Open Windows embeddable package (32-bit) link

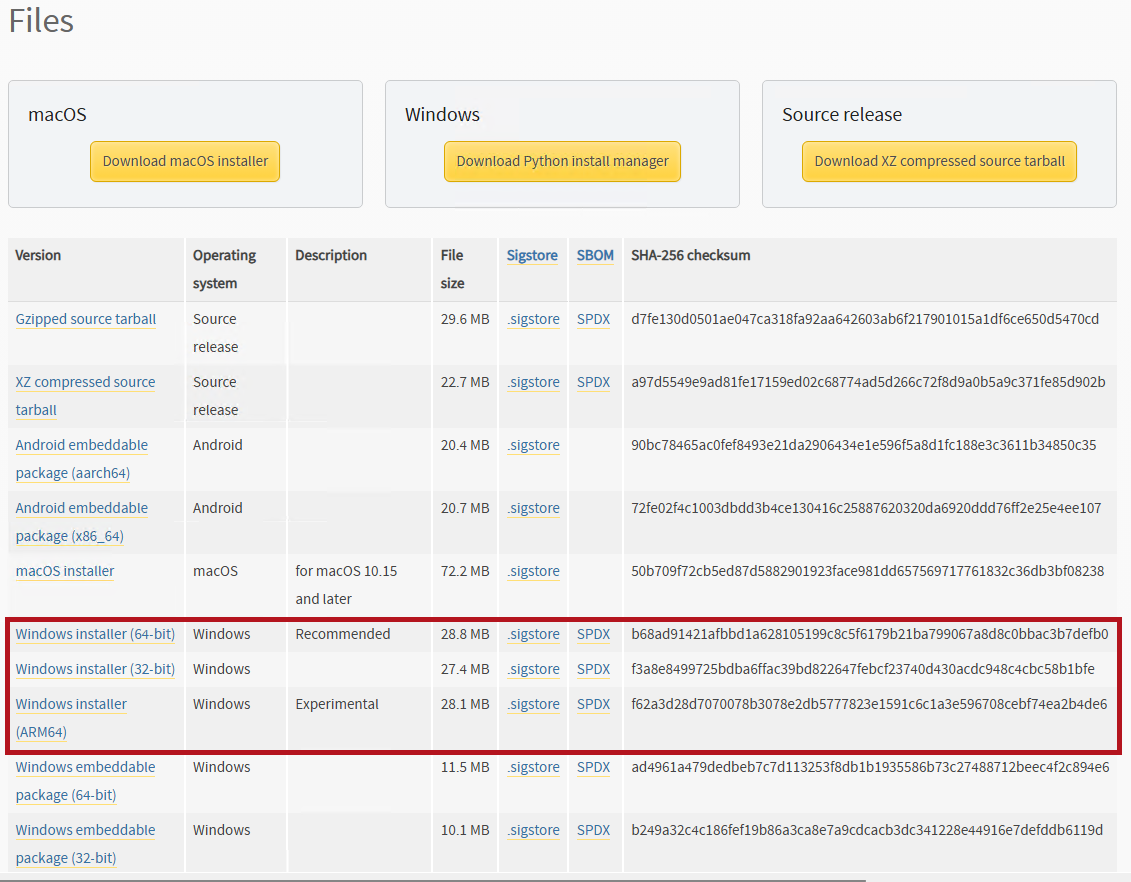click(85, 830)
